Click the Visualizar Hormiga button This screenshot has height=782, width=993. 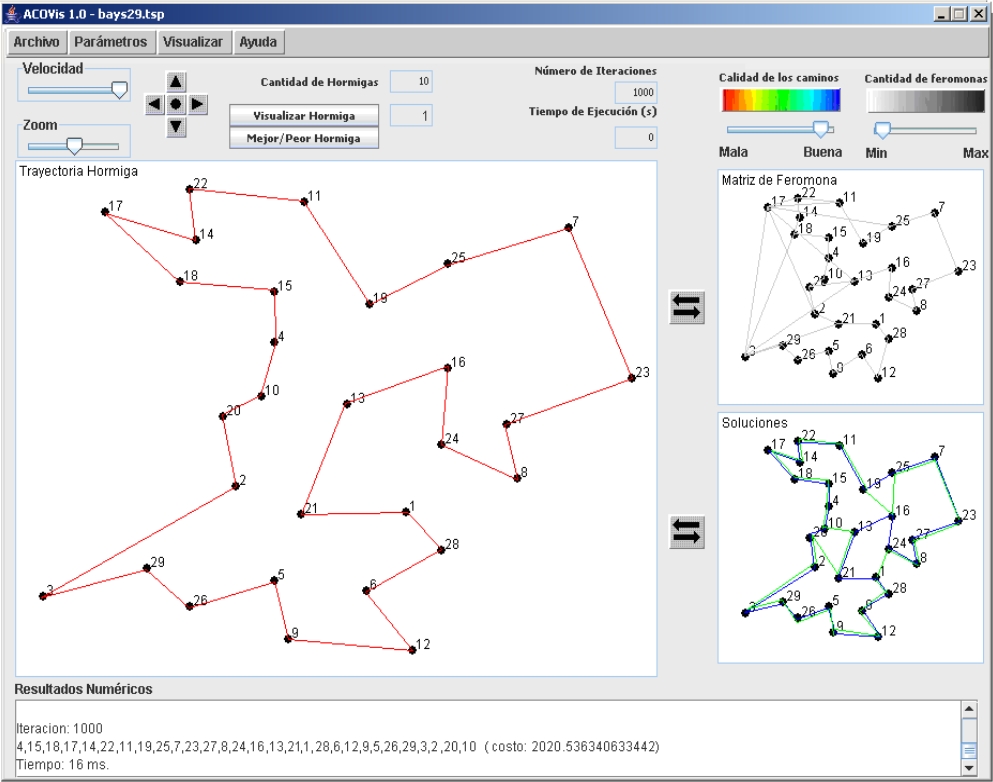point(304,116)
